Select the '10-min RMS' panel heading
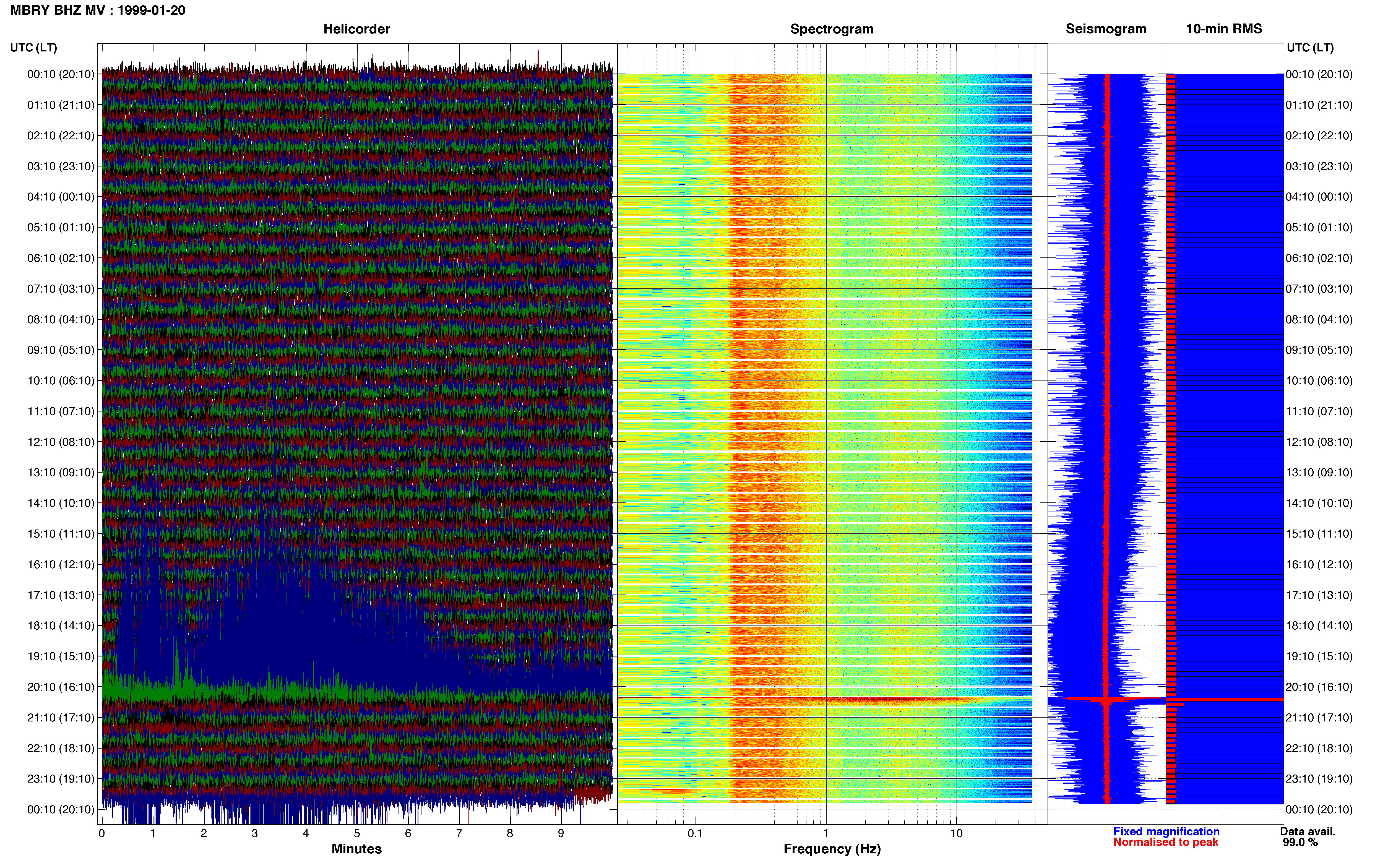This screenshot has height=868, width=1388. click(x=1224, y=29)
